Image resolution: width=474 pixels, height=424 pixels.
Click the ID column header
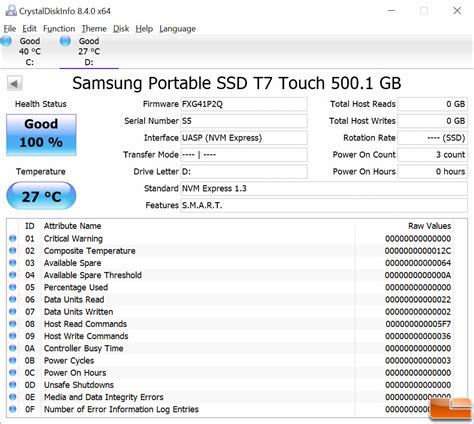(30, 226)
